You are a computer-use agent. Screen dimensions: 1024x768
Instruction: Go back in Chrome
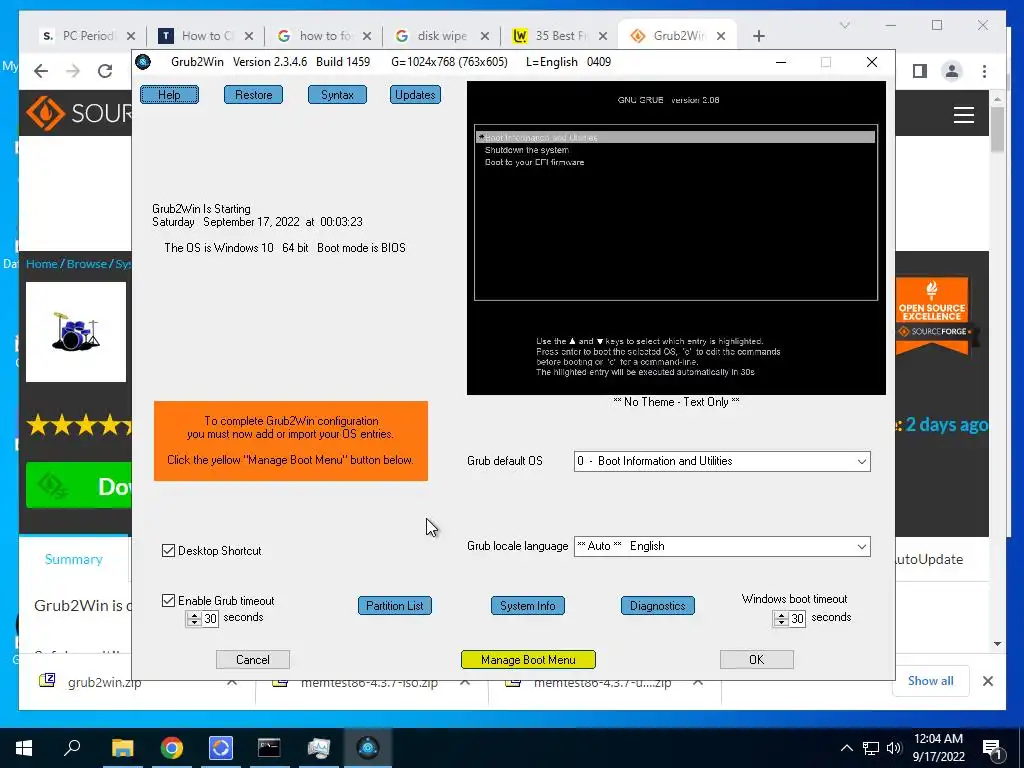coord(40,71)
